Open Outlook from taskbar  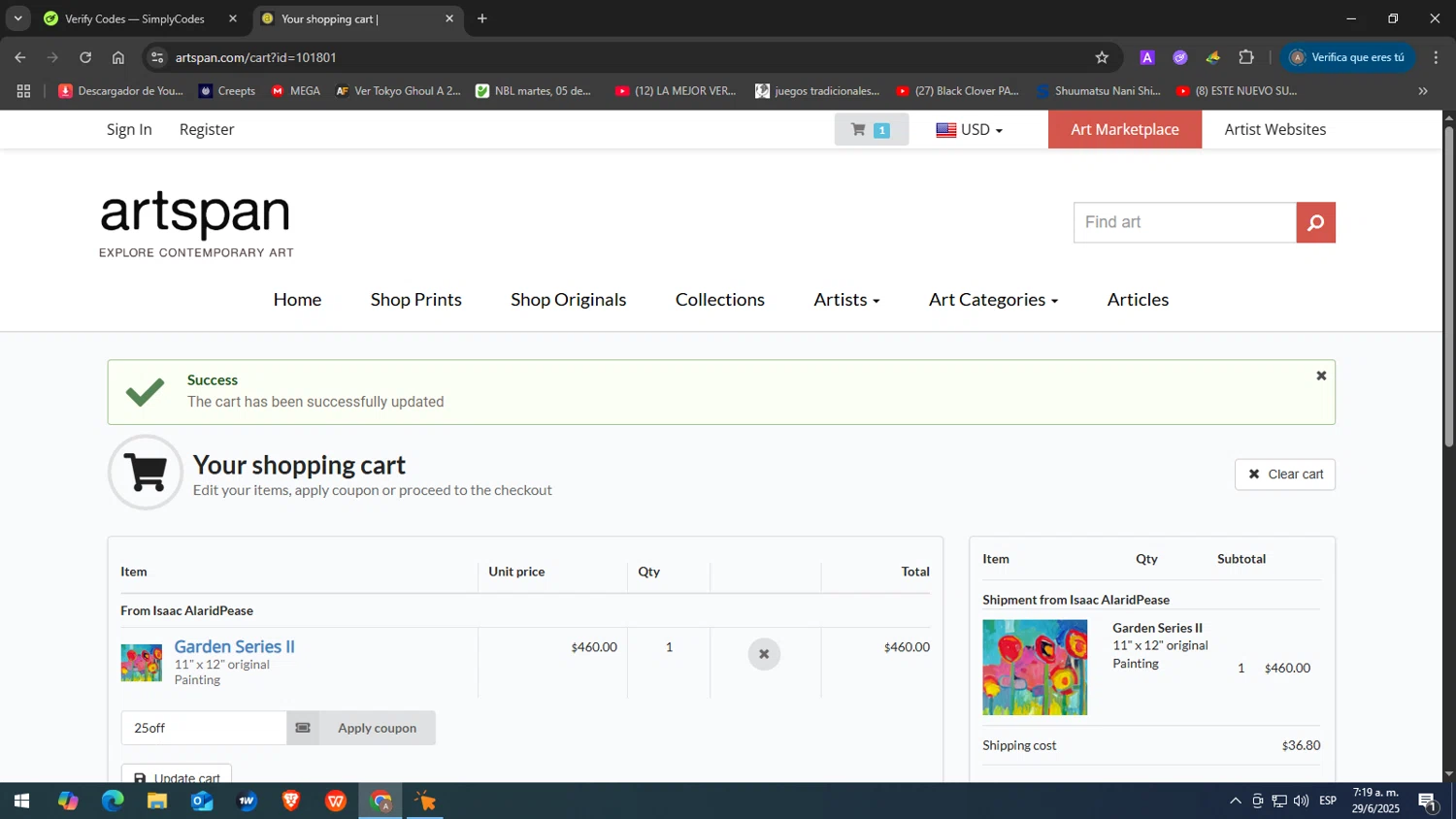point(202,802)
